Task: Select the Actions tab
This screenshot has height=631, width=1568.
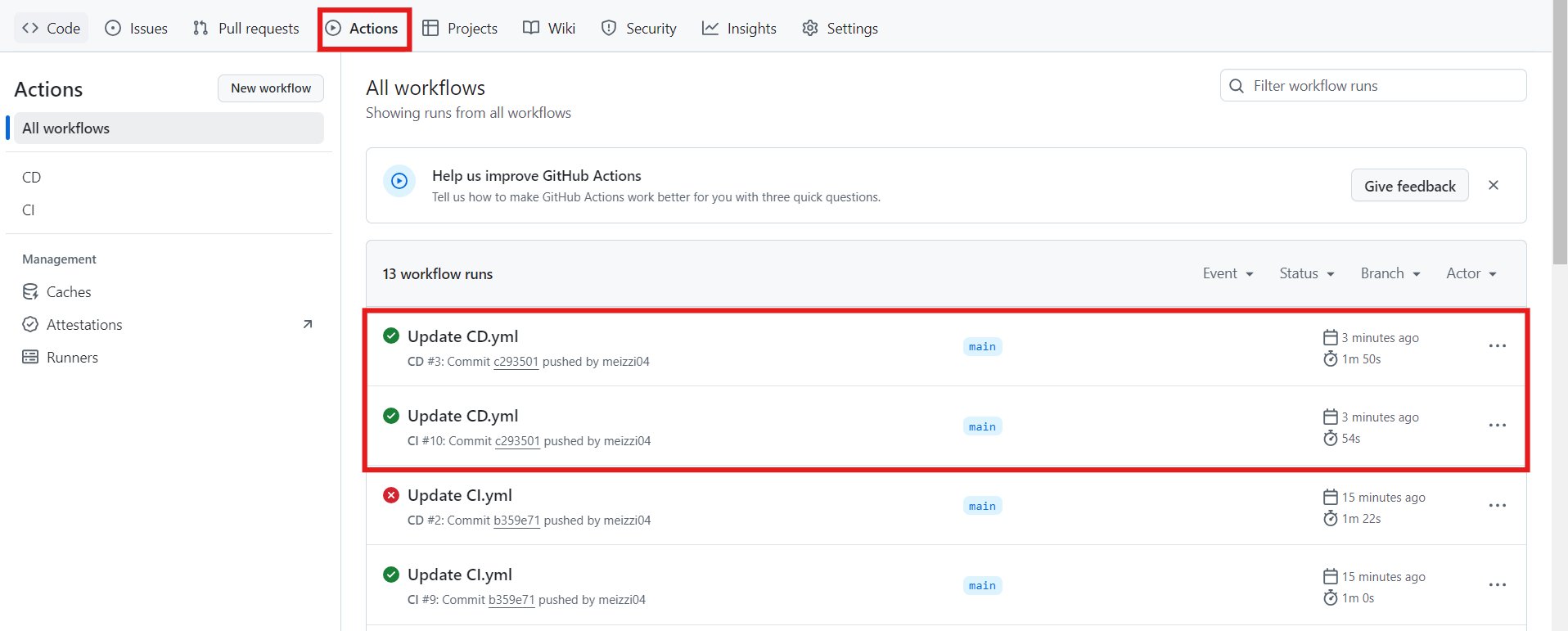Action: (x=362, y=28)
